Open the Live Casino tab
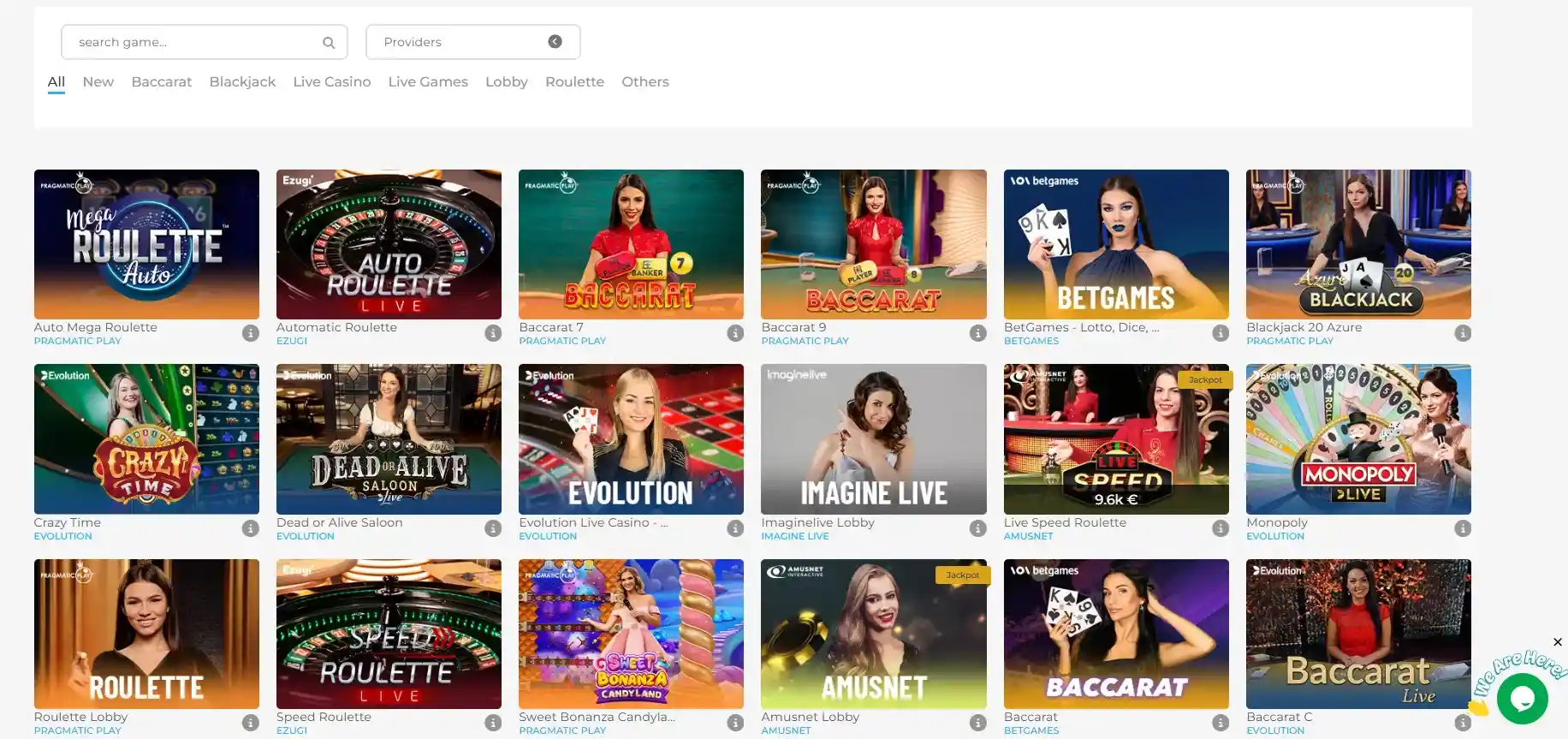 (x=332, y=82)
